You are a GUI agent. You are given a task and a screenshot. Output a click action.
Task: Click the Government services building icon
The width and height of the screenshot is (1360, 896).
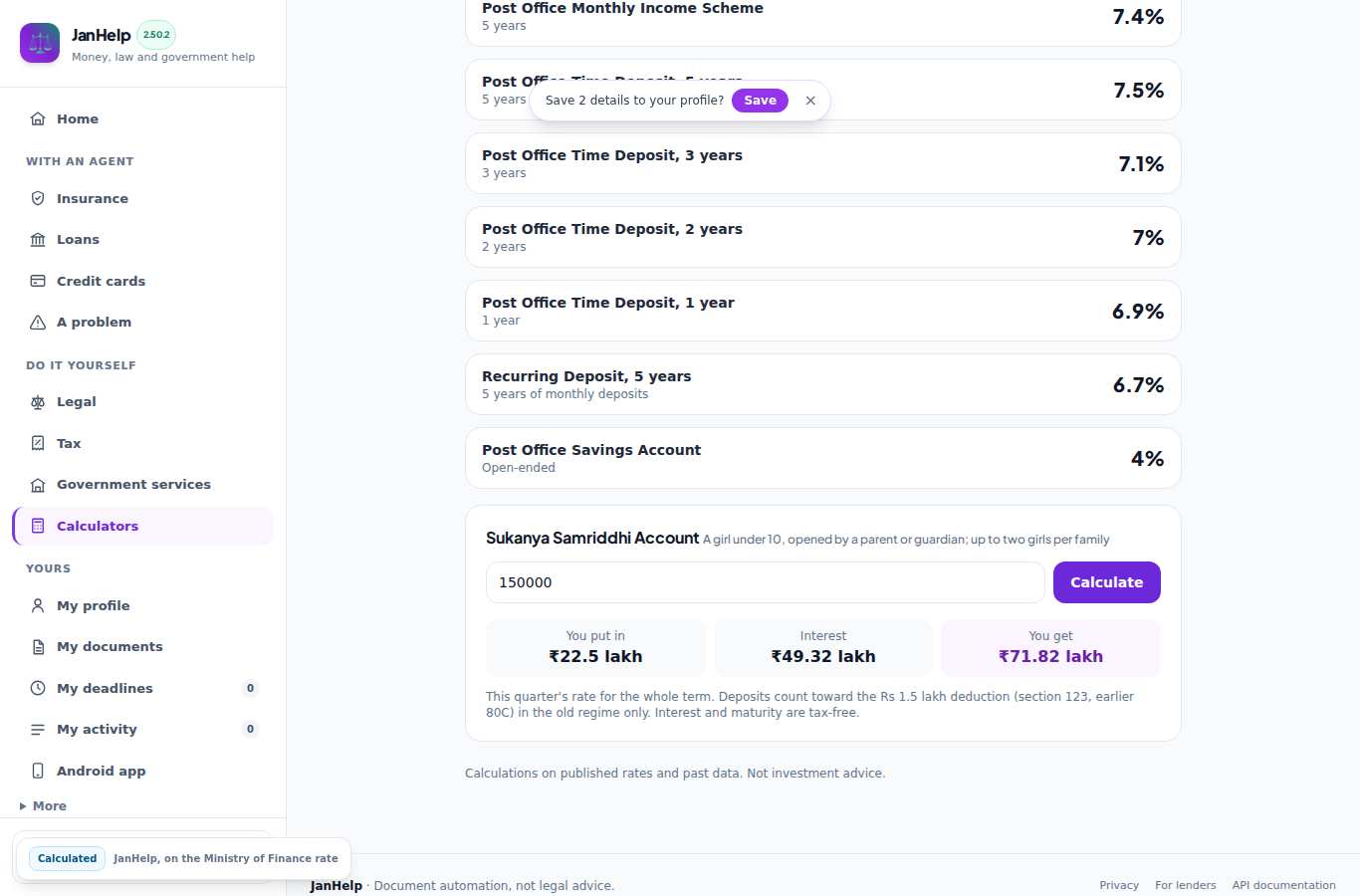tap(38, 484)
